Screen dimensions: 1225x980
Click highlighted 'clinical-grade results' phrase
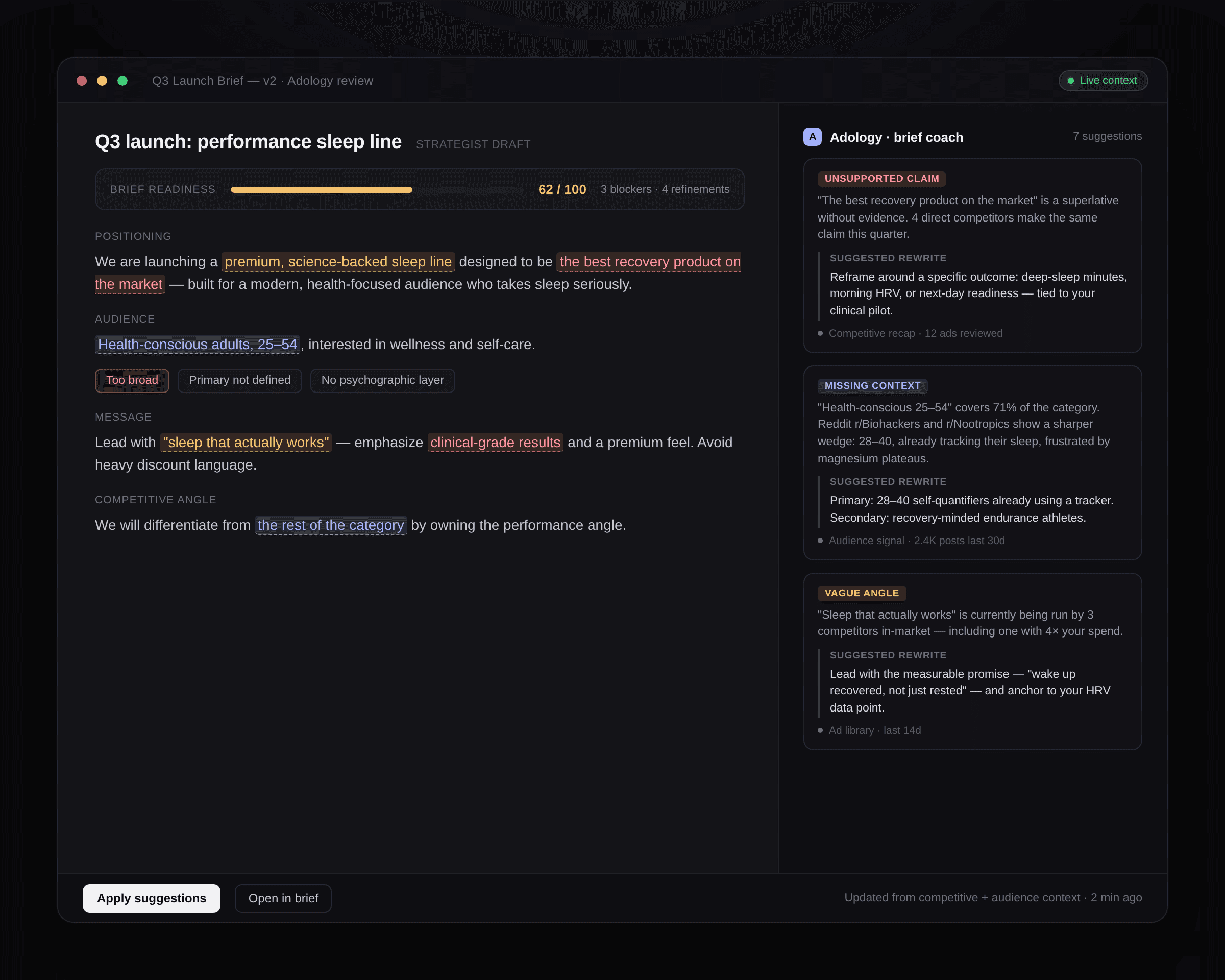click(495, 443)
